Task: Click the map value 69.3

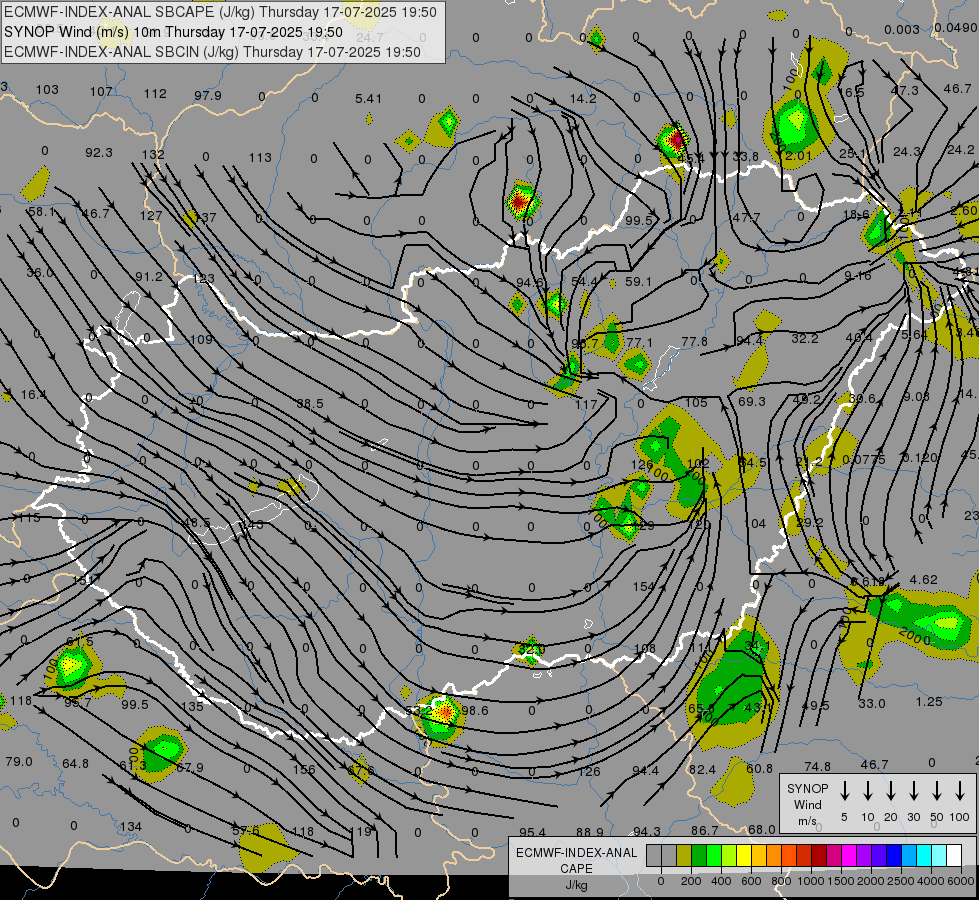Action: point(751,401)
